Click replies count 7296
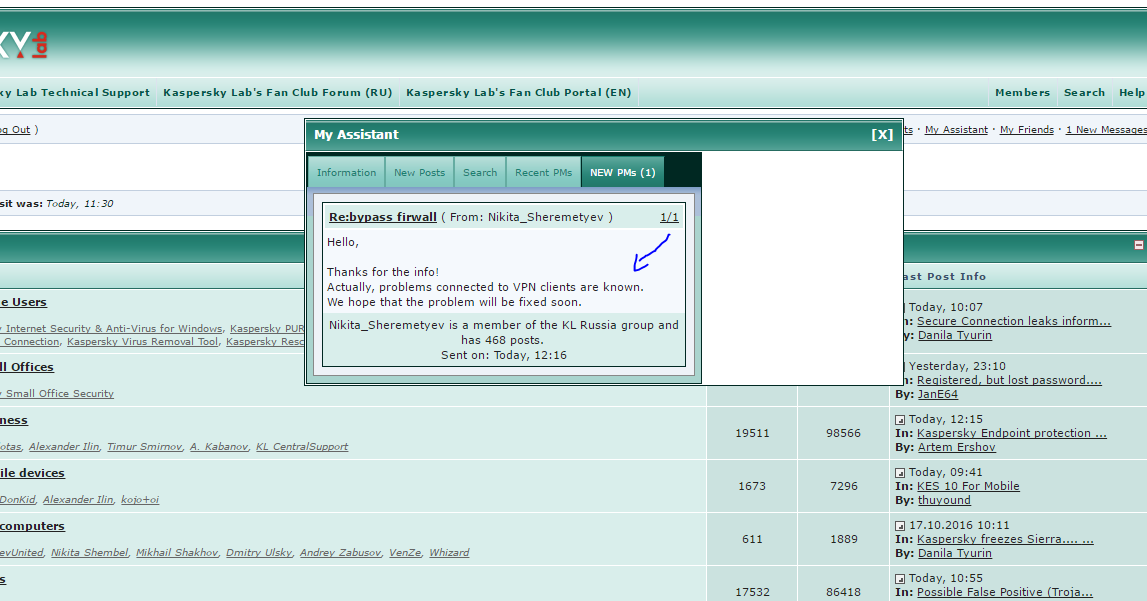Viewport: 1147px width, 601px height. (x=843, y=486)
